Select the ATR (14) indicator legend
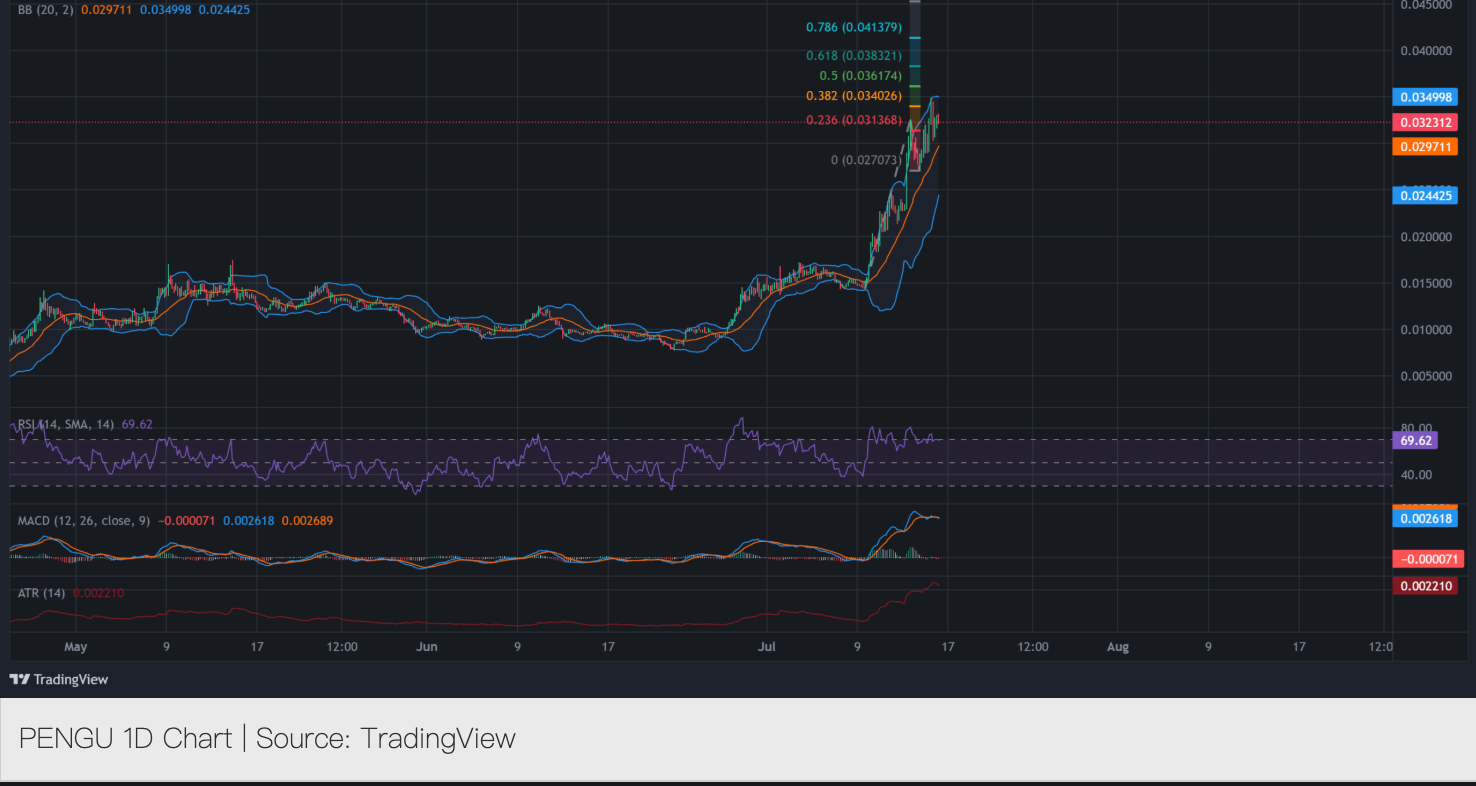This screenshot has width=1476, height=786. pyautogui.click(x=42, y=593)
